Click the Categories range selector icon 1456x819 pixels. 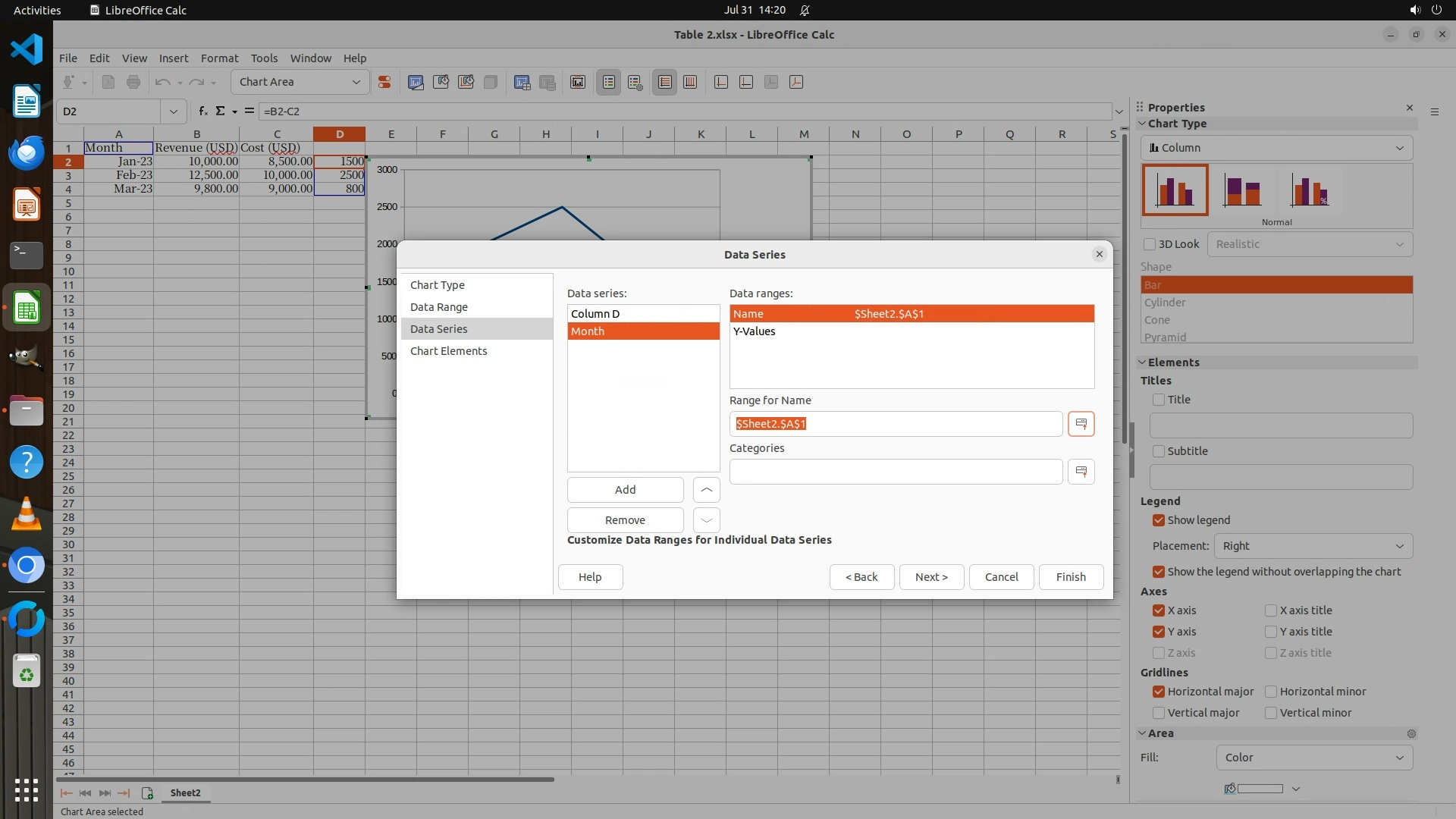[x=1081, y=472]
